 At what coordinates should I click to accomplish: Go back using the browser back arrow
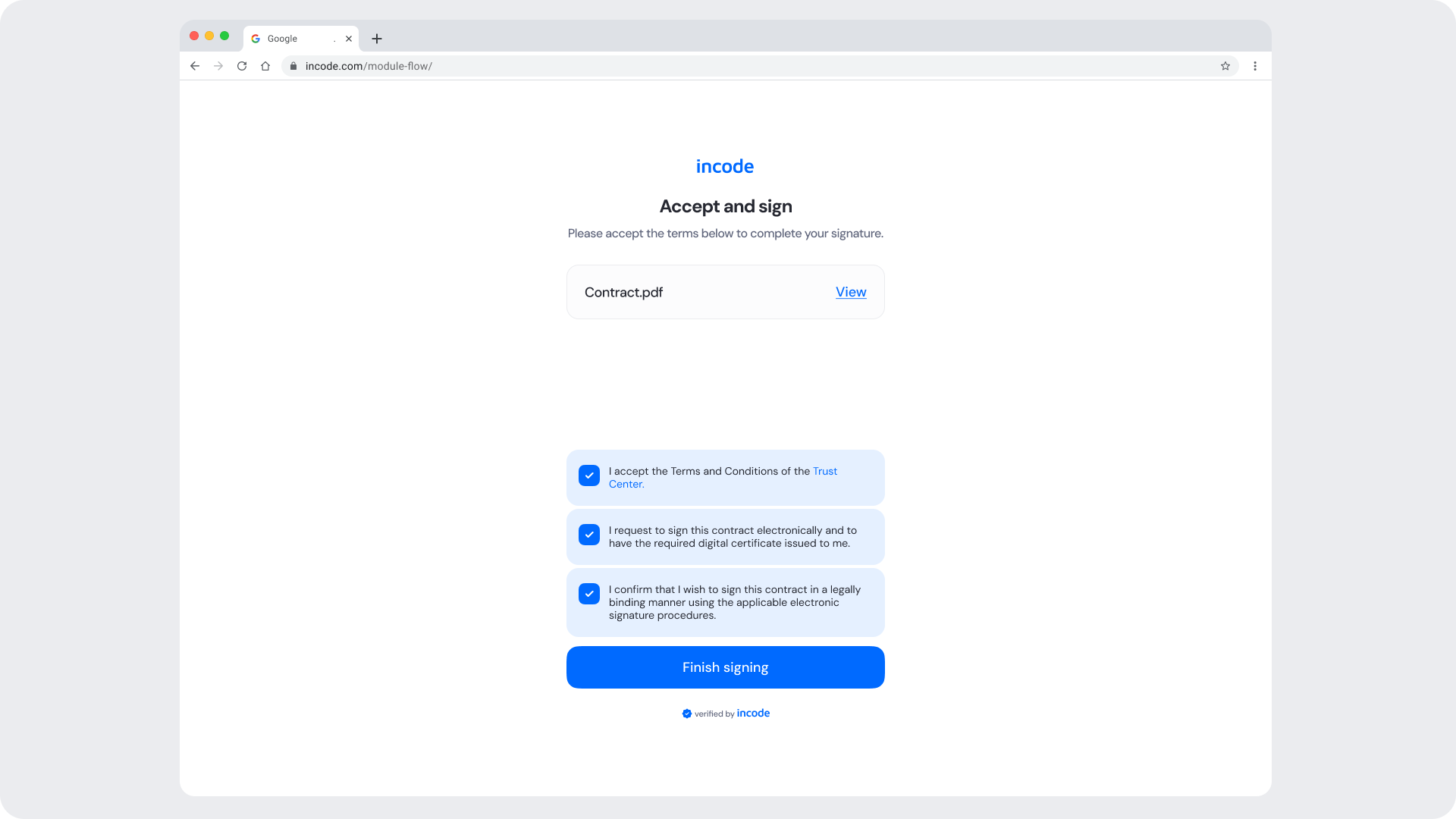[195, 66]
